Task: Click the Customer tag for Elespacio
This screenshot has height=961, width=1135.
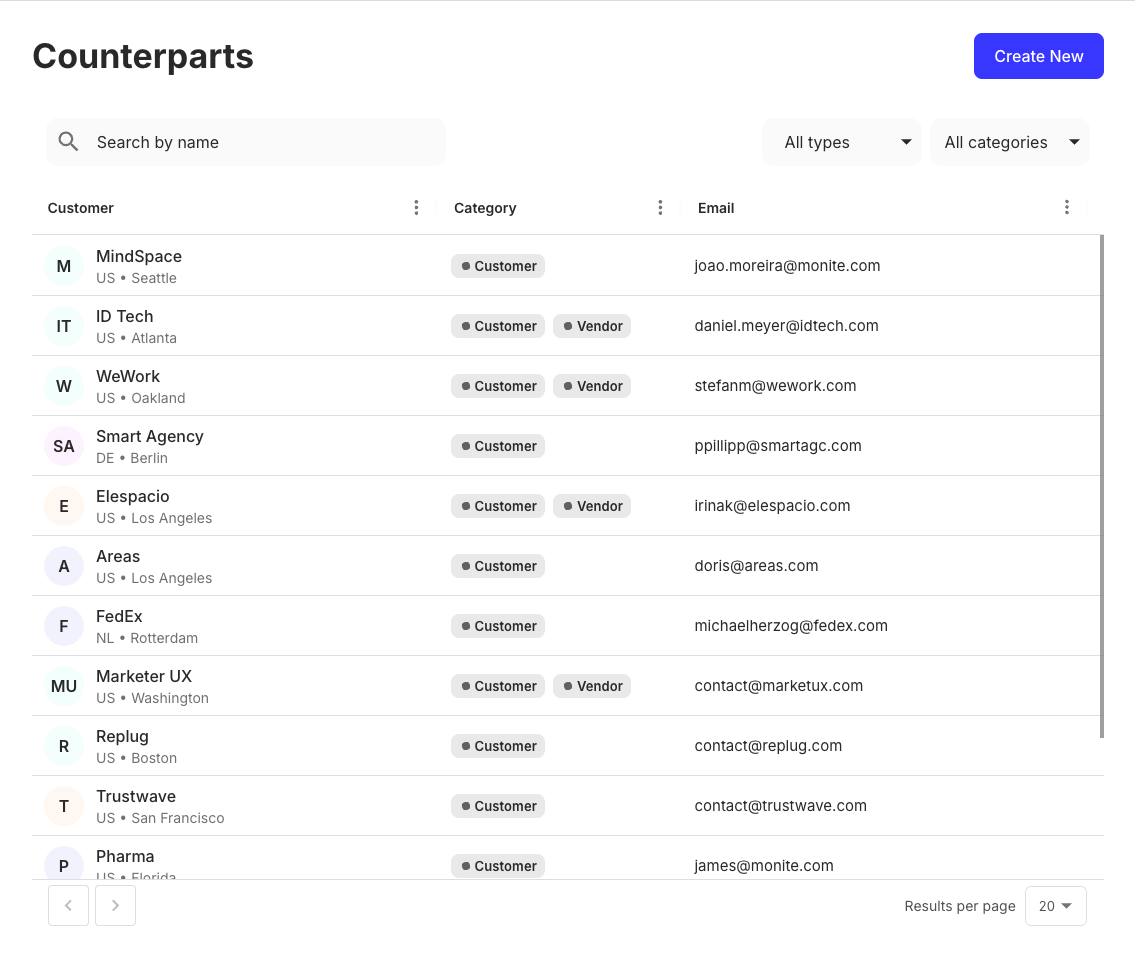Action: click(x=498, y=506)
